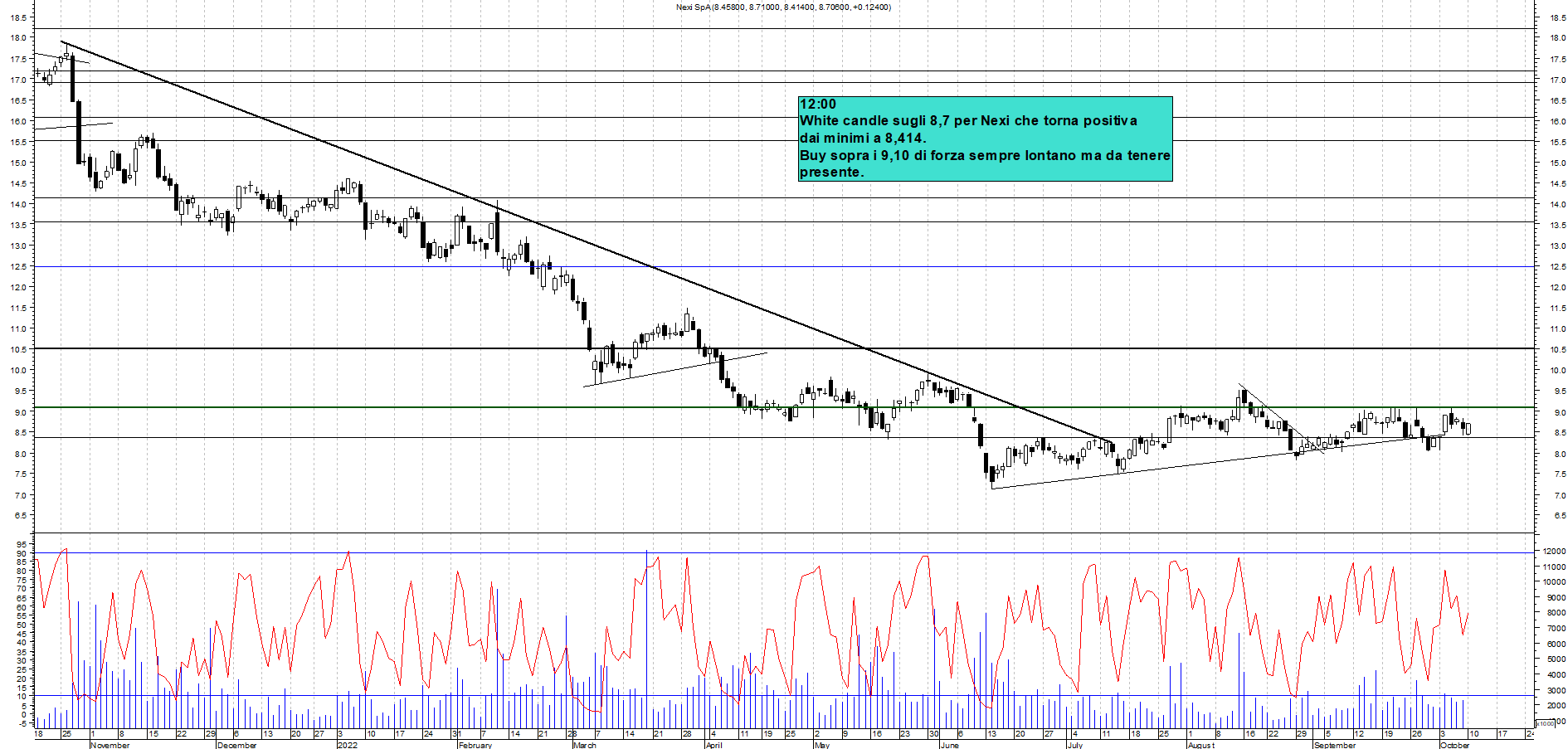Viewport: 1568px width, 749px height.
Task: Click 6000 on the volume scale
Action: [x=1556, y=644]
